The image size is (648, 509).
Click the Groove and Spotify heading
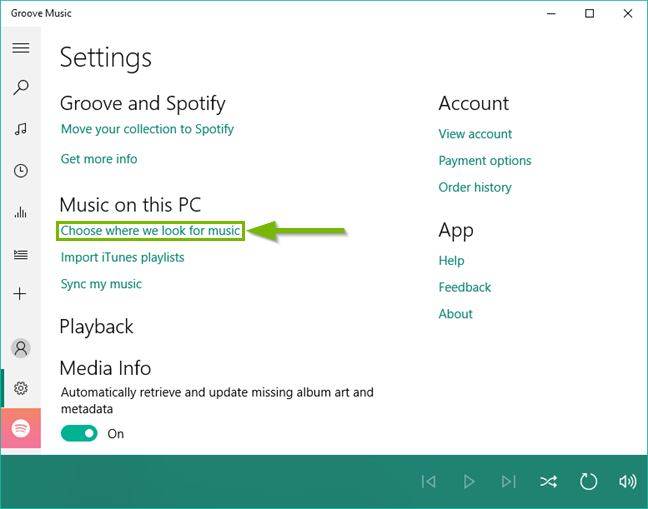[x=143, y=103]
